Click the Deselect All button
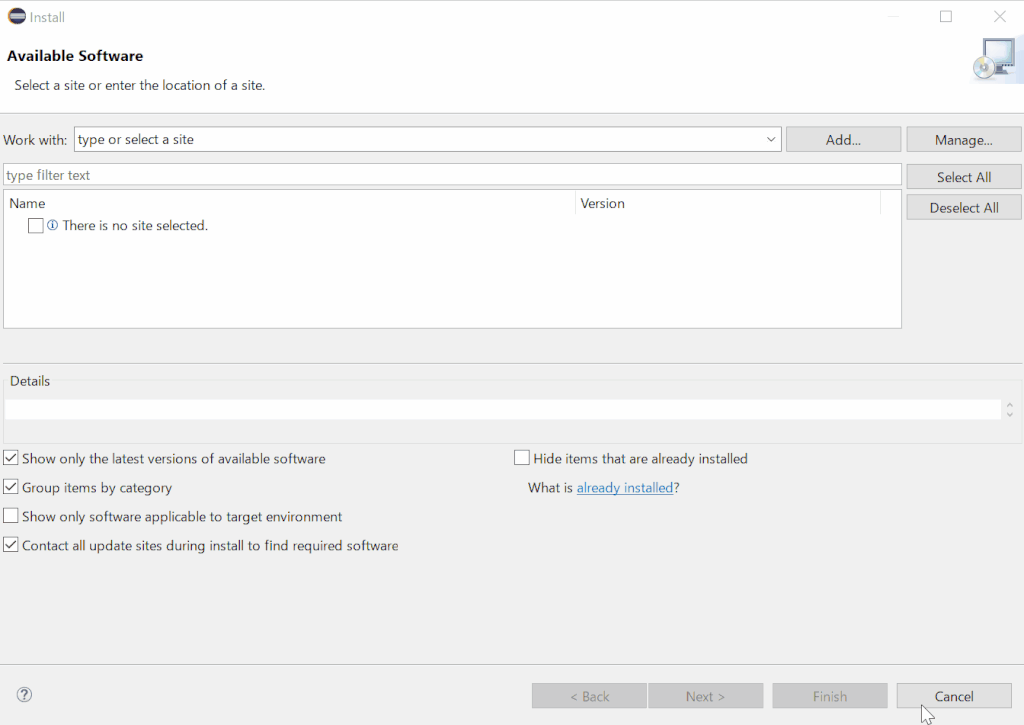This screenshot has height=725, width=1024. [x=963, y=208]
